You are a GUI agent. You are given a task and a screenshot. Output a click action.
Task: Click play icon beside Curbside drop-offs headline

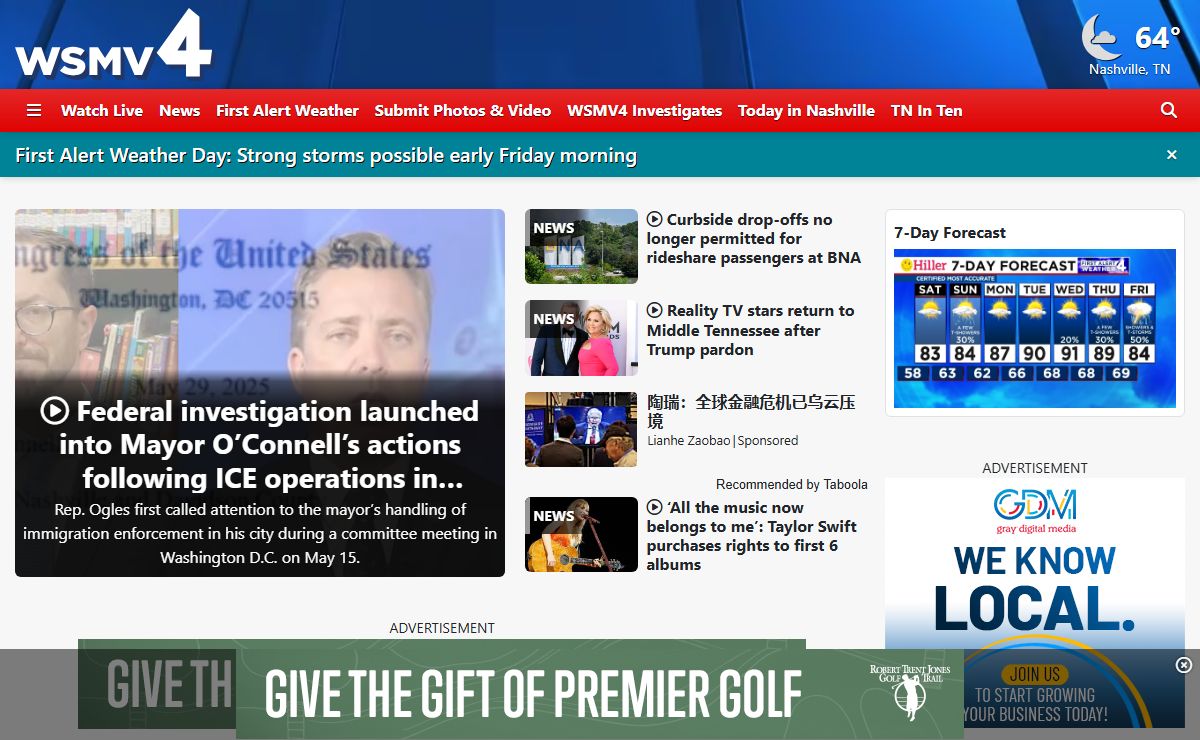pos(655,219)
